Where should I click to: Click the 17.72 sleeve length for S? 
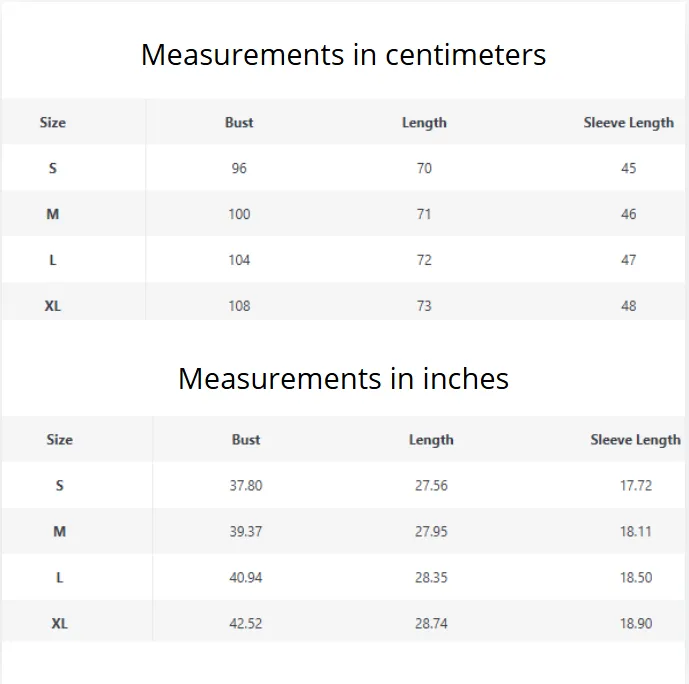click(636, 485)
